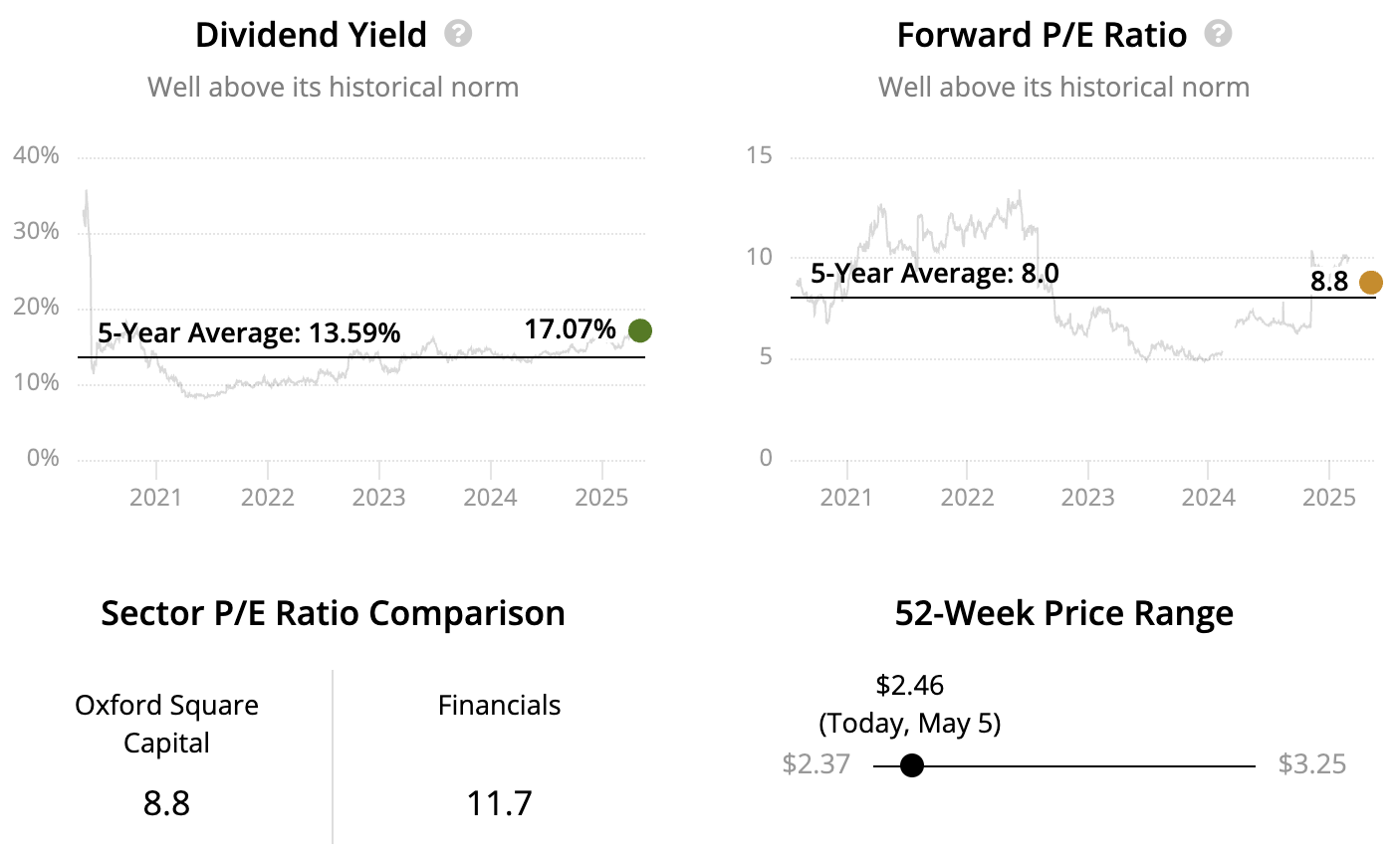Image resolution: width=1400 pixels, height=858 pixels.
Task: Click the green 17.07% current yield dot
Action: click(x=640, y=330)
